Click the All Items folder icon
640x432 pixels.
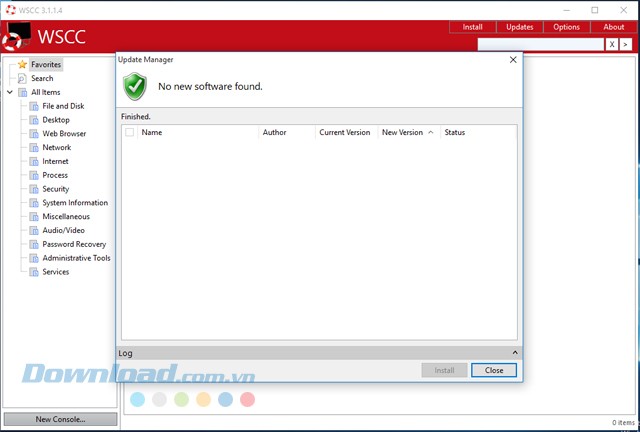pyautogui.click(x=22, y=92)
